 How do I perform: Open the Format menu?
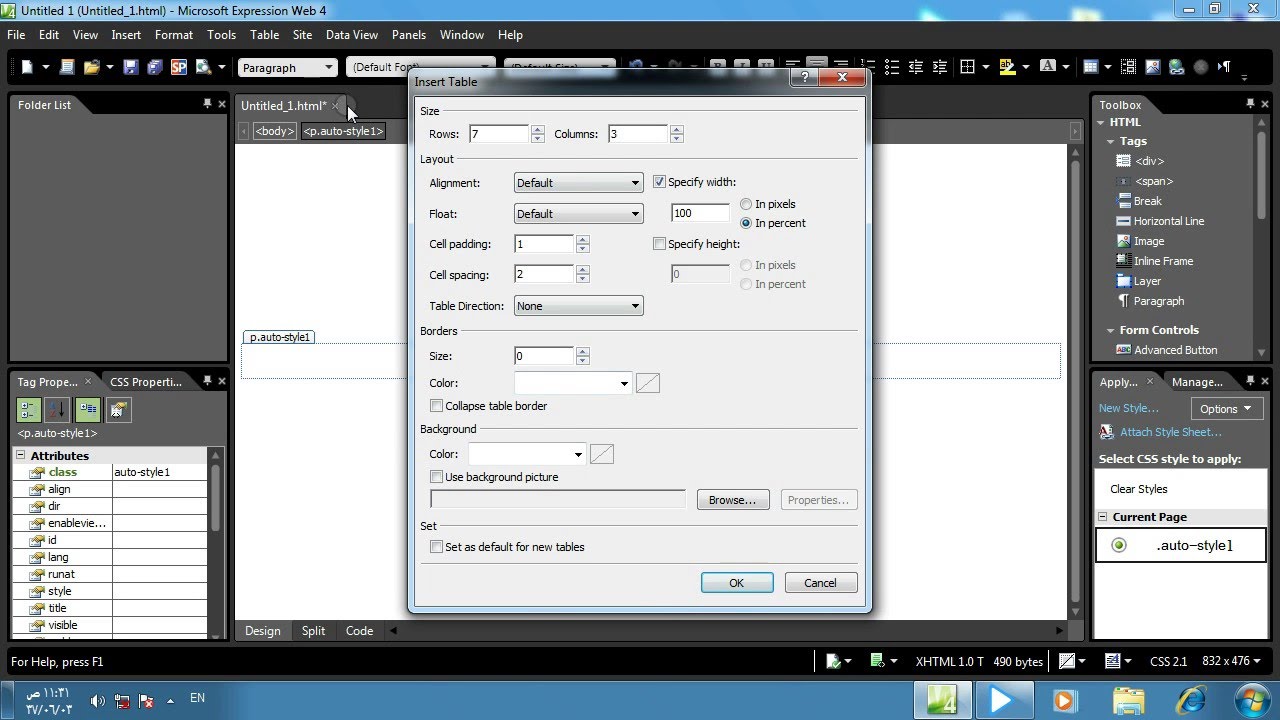click(174, 34)
